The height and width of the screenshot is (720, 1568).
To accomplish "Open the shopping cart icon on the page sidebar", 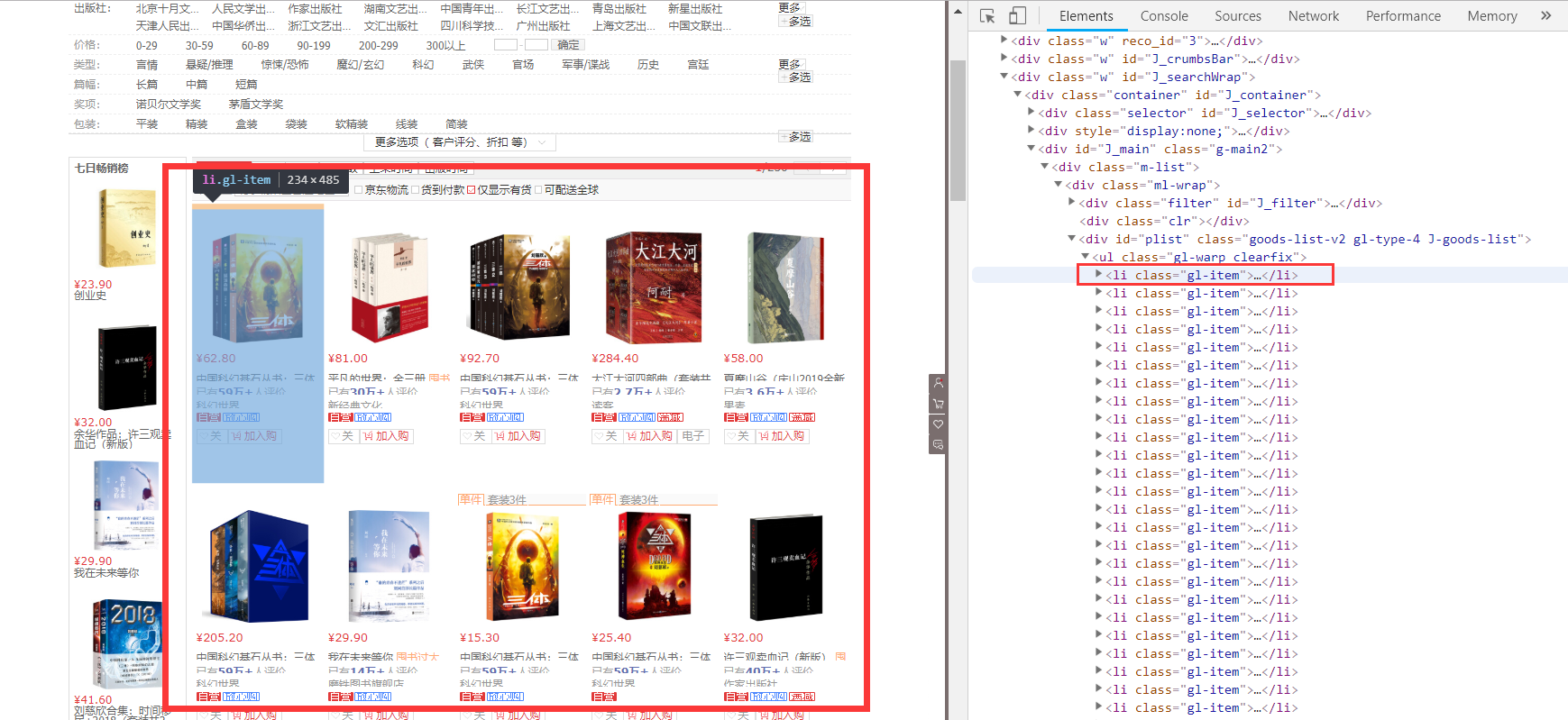I will coord(938,404).
